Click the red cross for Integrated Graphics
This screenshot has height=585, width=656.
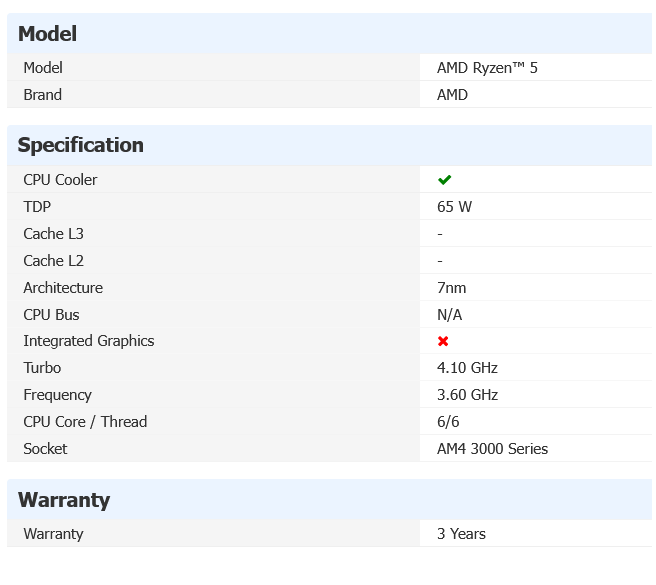coord(443,341)
